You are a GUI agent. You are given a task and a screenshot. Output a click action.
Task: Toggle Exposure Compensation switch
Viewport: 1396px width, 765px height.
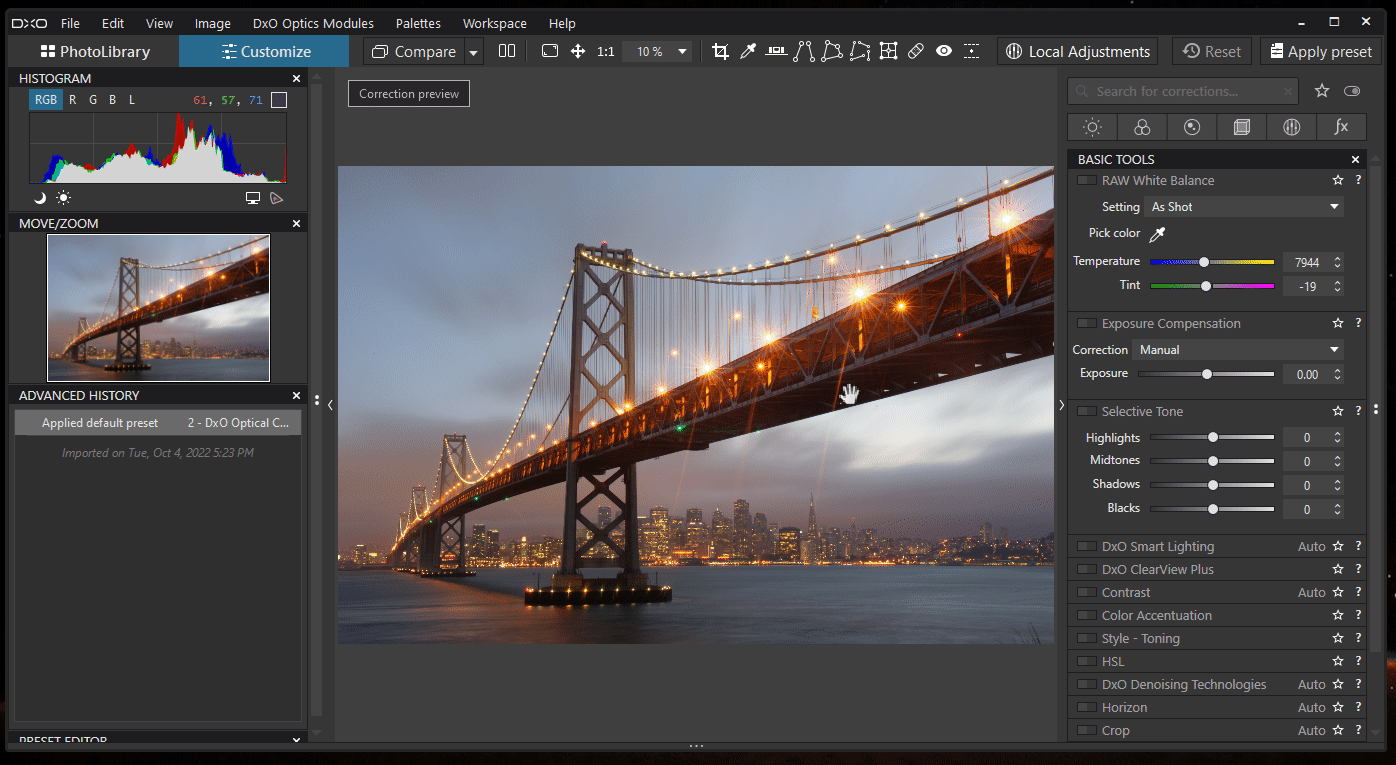tap(1086, 324)
